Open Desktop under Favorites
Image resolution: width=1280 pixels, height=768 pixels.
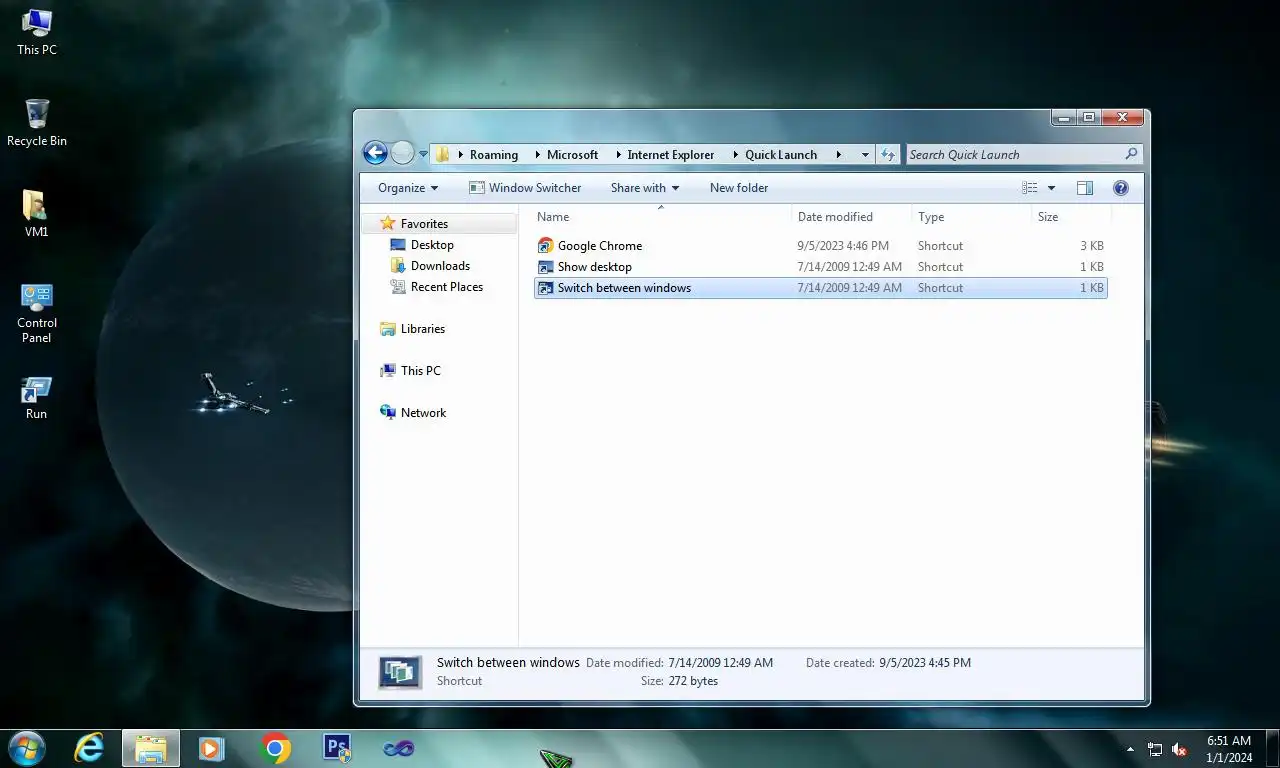tap(432, 245)
